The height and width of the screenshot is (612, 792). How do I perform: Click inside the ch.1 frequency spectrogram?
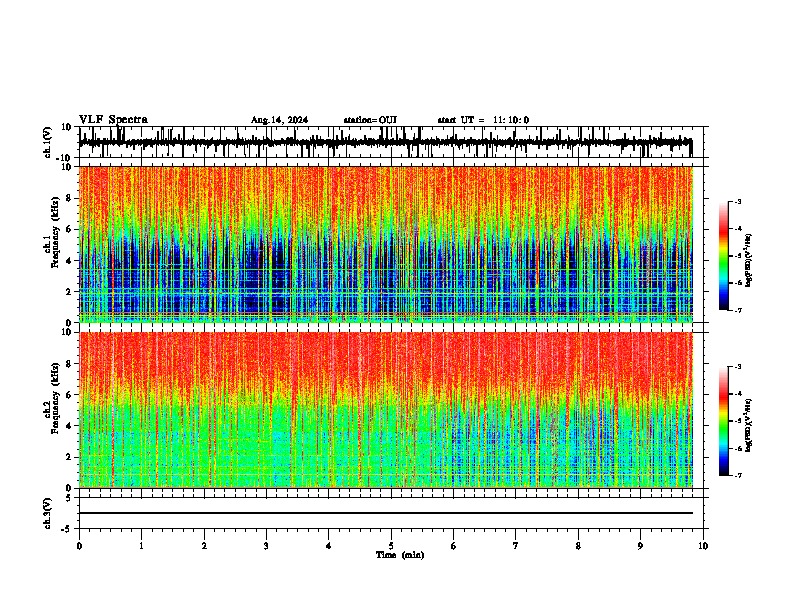click(385, 244)
